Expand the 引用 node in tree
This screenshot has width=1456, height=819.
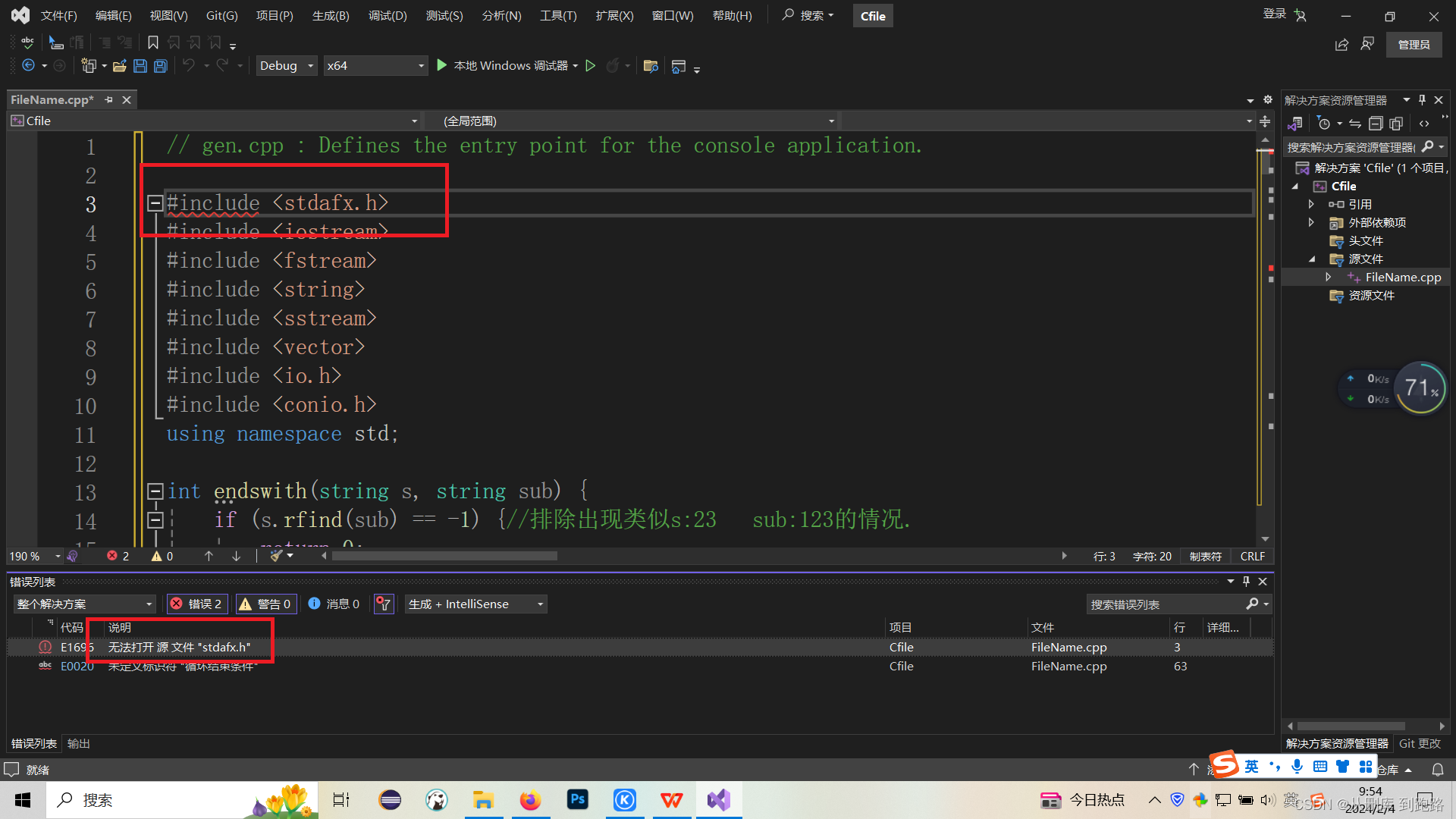[x=1311, y=204]
